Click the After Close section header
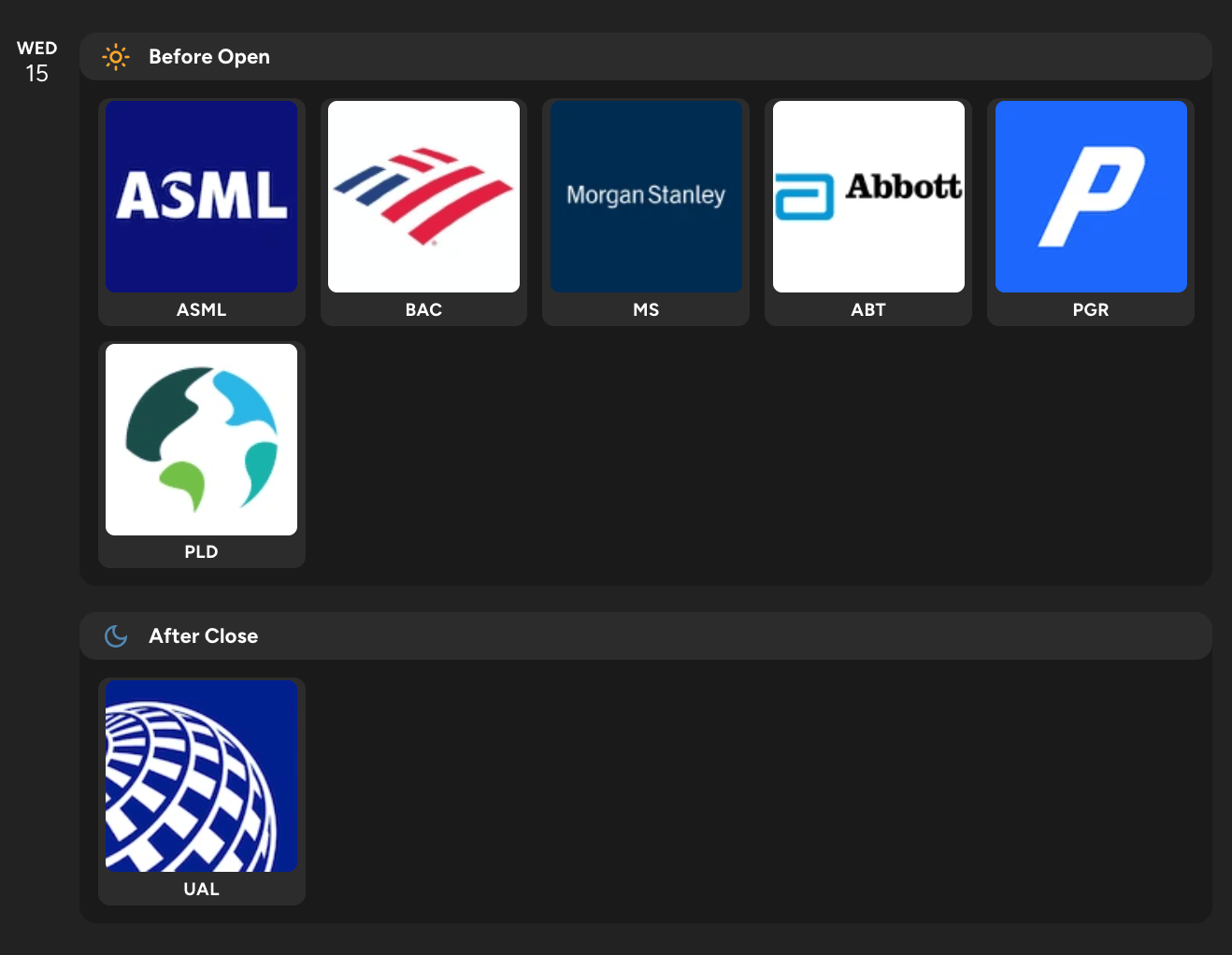The image size is (1232, 955). [646, 636]
